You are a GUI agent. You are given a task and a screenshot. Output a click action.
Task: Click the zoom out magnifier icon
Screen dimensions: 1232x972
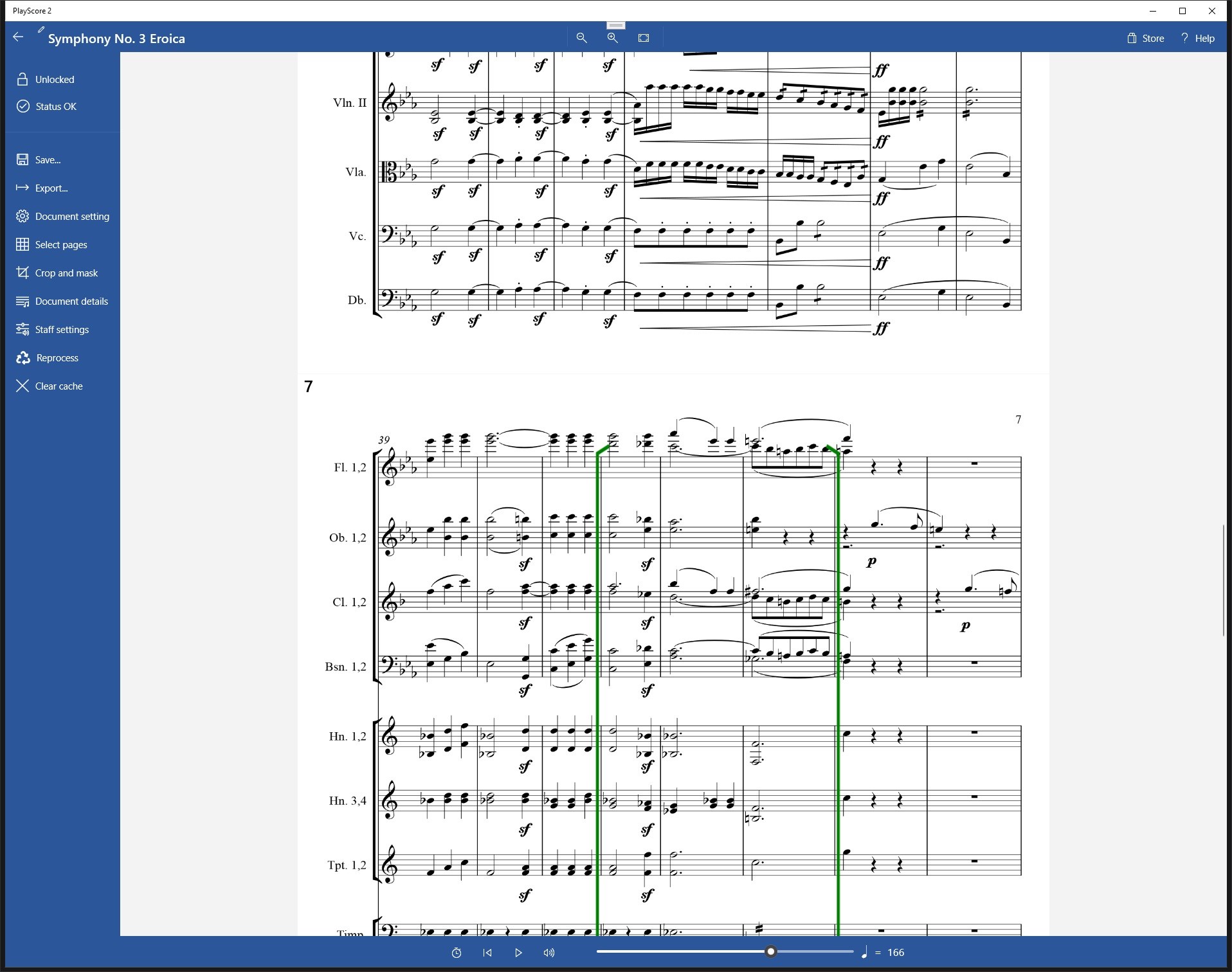pyautogui.click(x=581, y=38)
